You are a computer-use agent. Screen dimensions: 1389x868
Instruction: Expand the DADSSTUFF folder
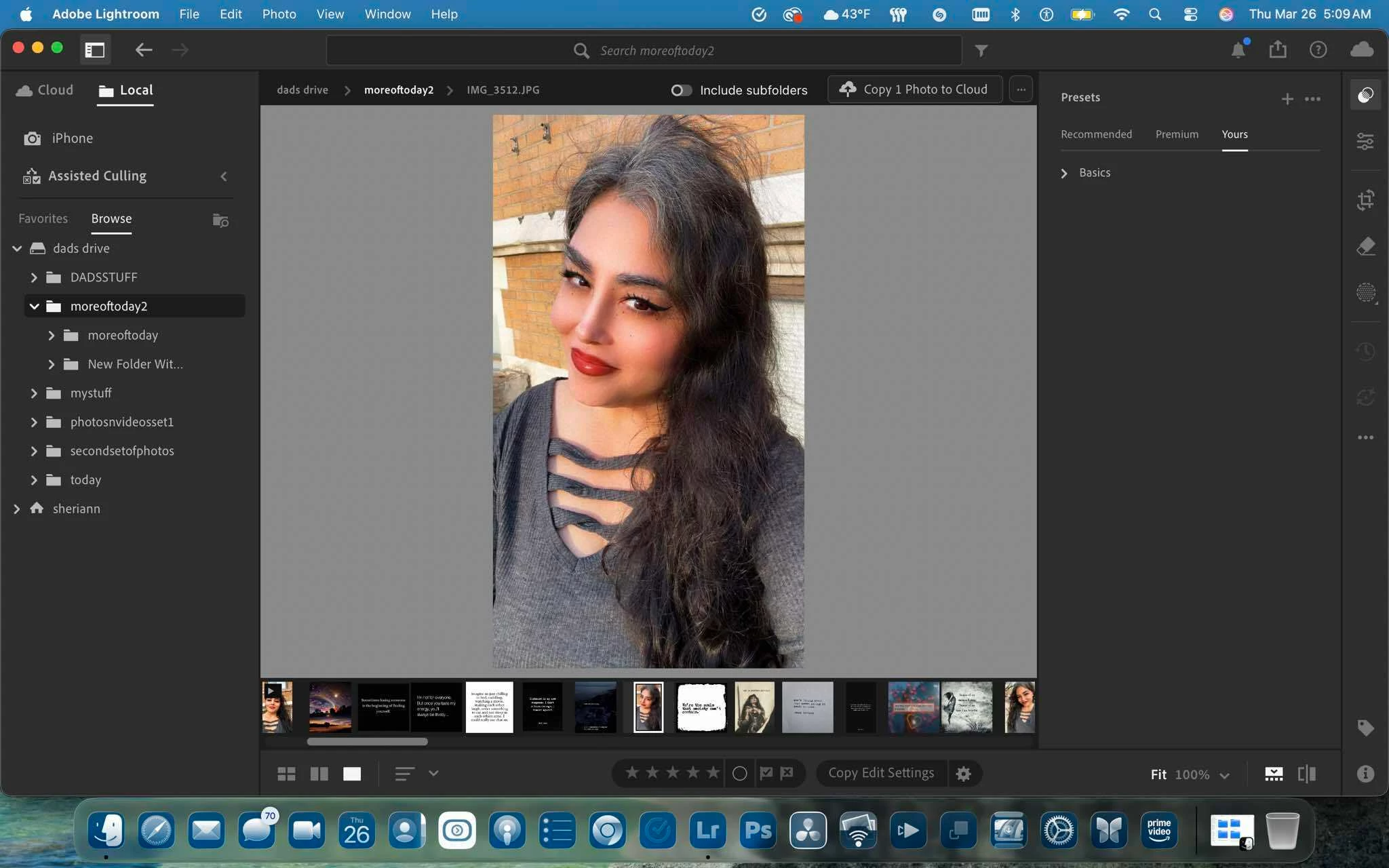pos(34,277)
